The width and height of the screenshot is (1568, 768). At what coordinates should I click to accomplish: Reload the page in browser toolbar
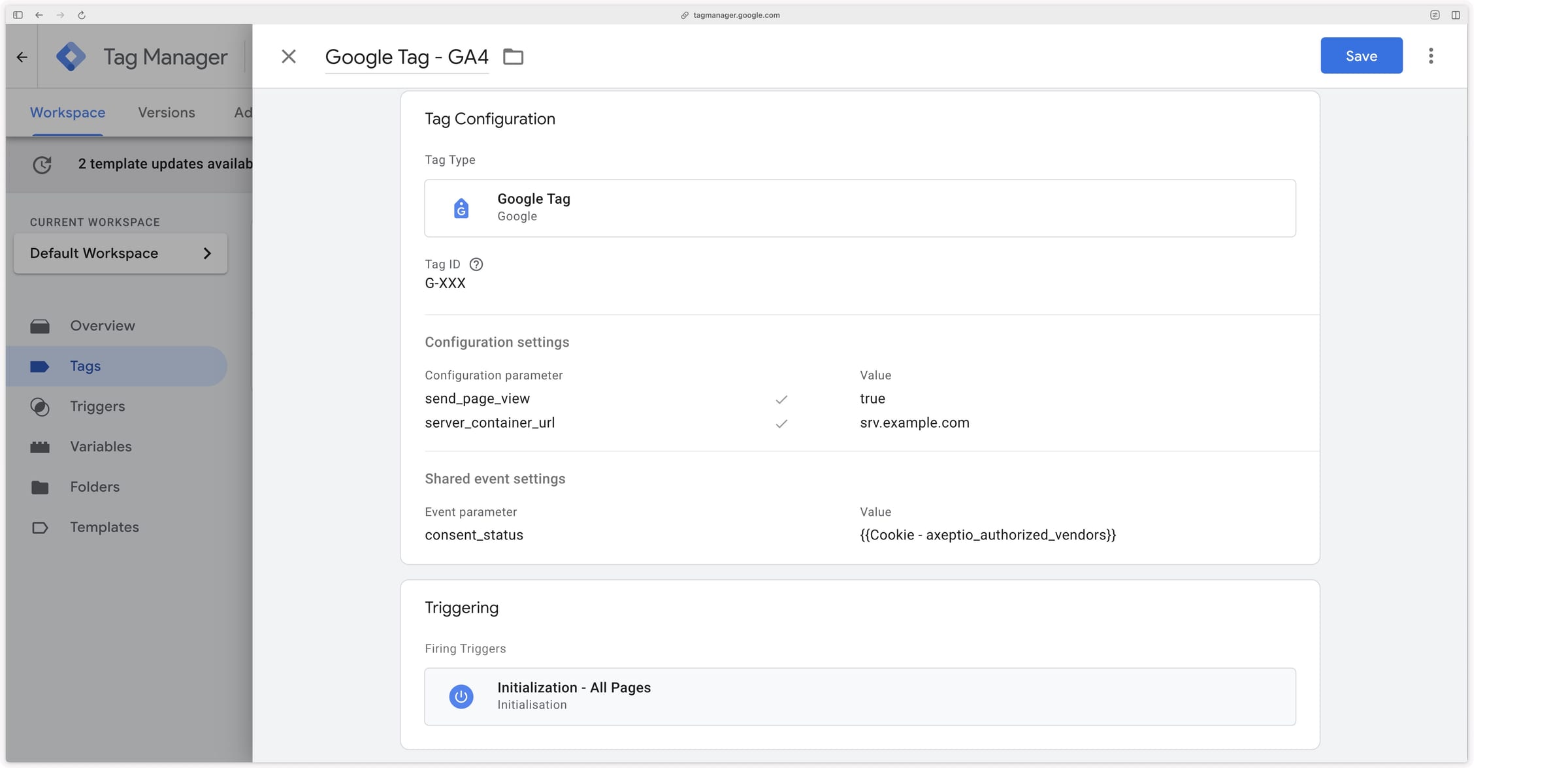coord(82,15)
